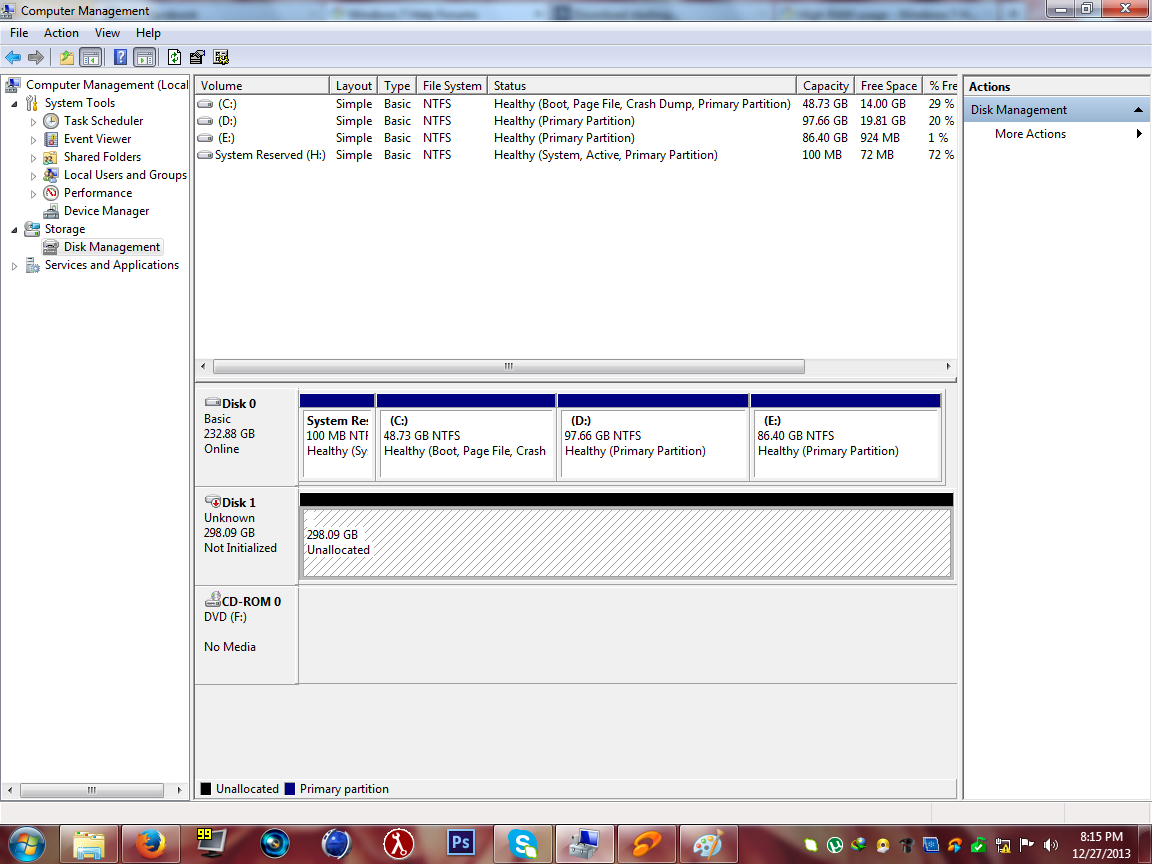Click the horizontal scrollbar of the volume list
Viewport: 1152px width, 864px height.
coord(508,367)
